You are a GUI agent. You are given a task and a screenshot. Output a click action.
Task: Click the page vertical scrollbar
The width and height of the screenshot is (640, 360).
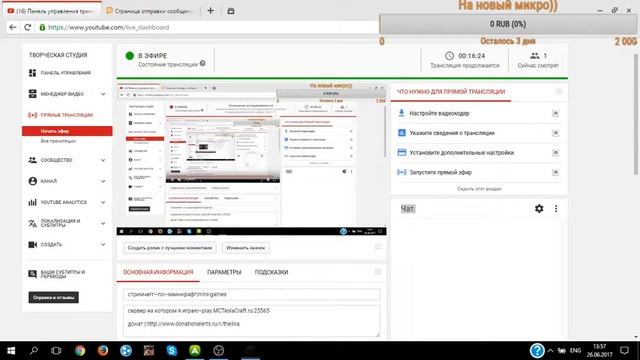click(636, 114)
